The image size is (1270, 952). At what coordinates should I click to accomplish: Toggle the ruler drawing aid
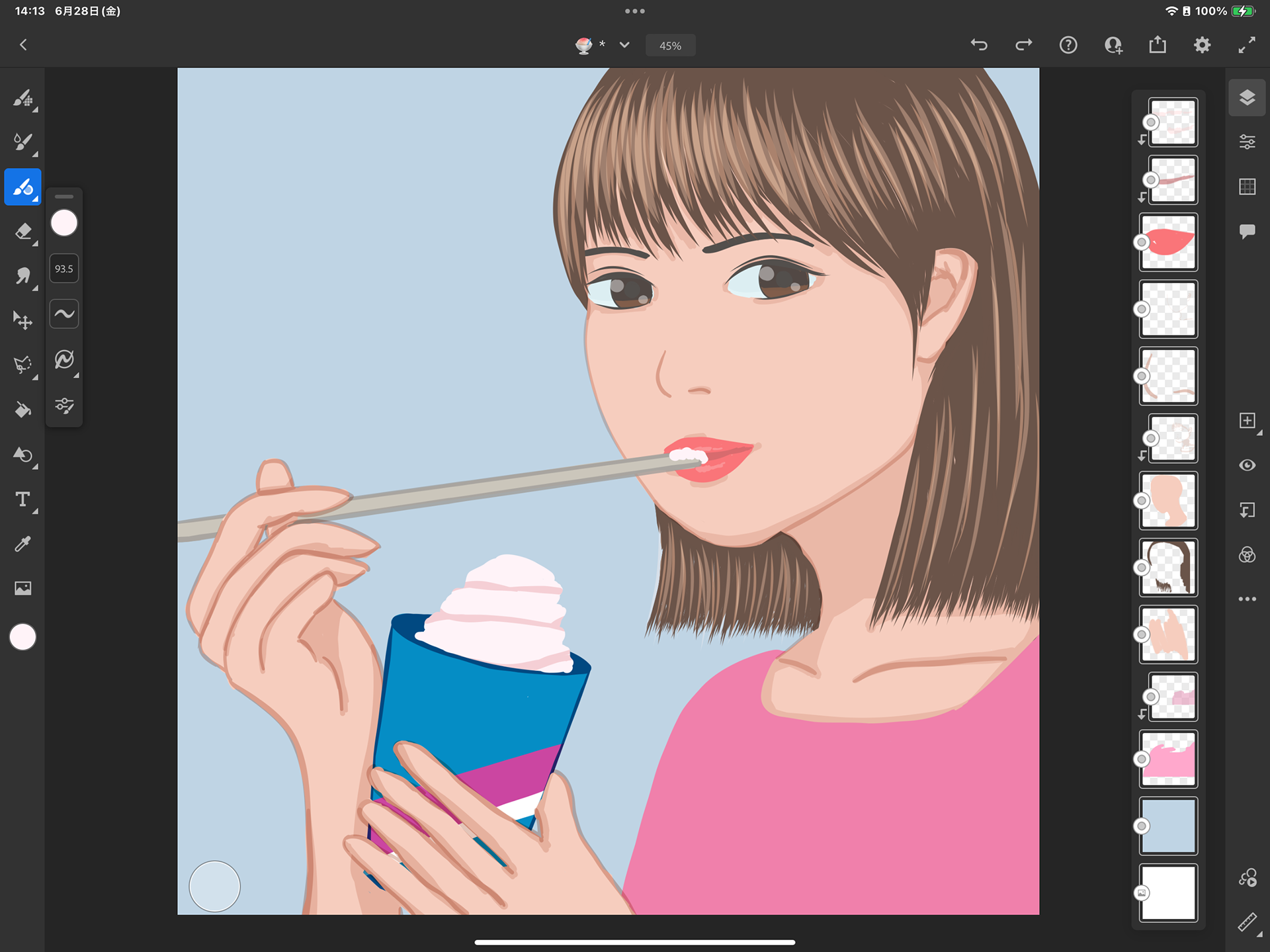pyautogui.click(x=1247, y=922)
